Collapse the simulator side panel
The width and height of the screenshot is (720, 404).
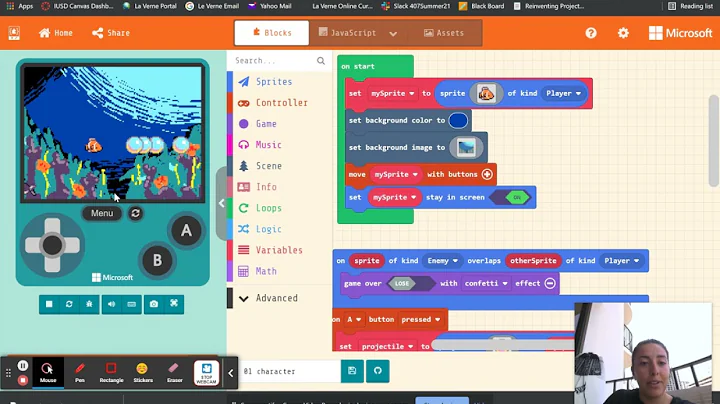(221, 203)
